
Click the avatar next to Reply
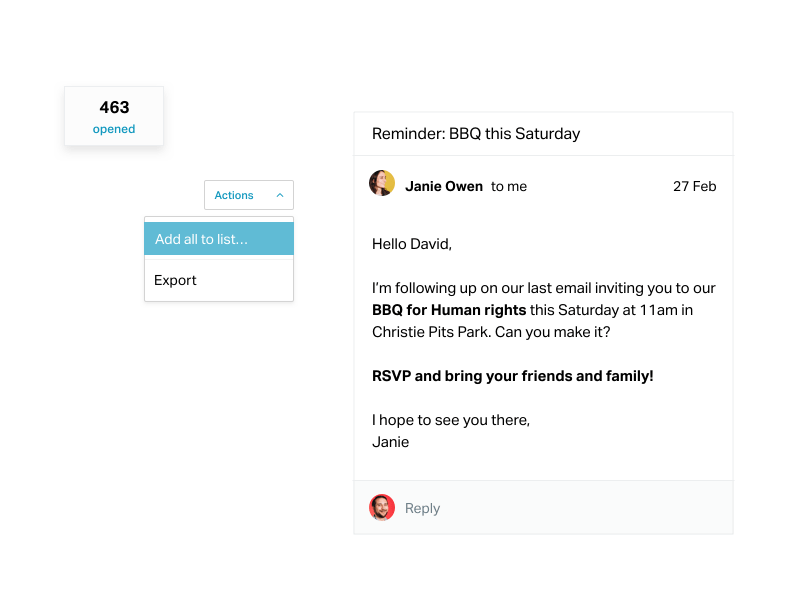click(381, 508)
